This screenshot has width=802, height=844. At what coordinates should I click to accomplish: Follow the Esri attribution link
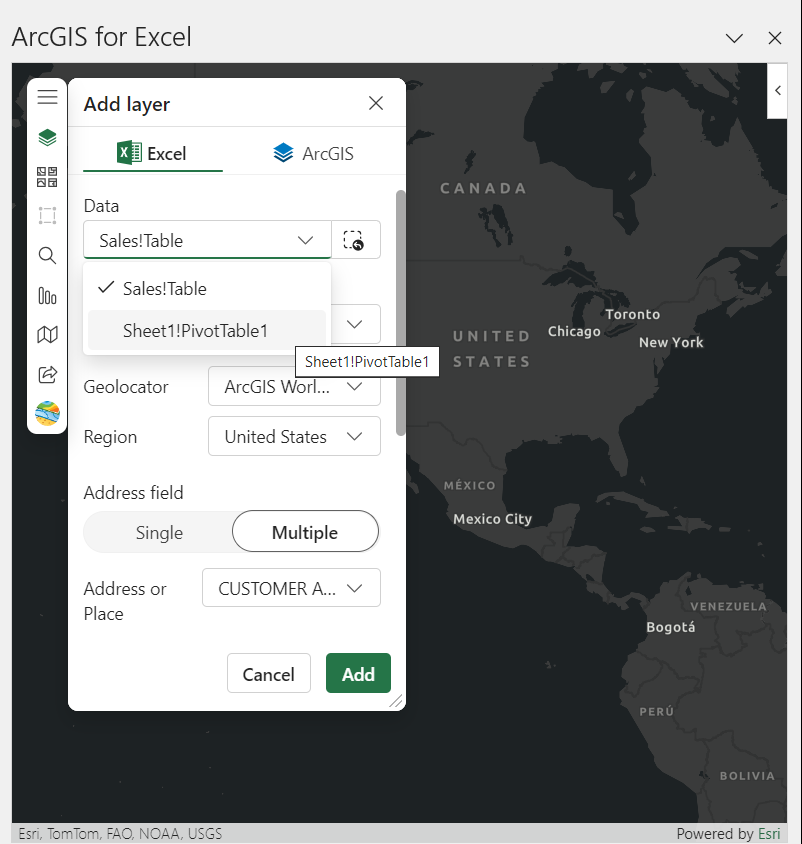click(x=769, y=833)
